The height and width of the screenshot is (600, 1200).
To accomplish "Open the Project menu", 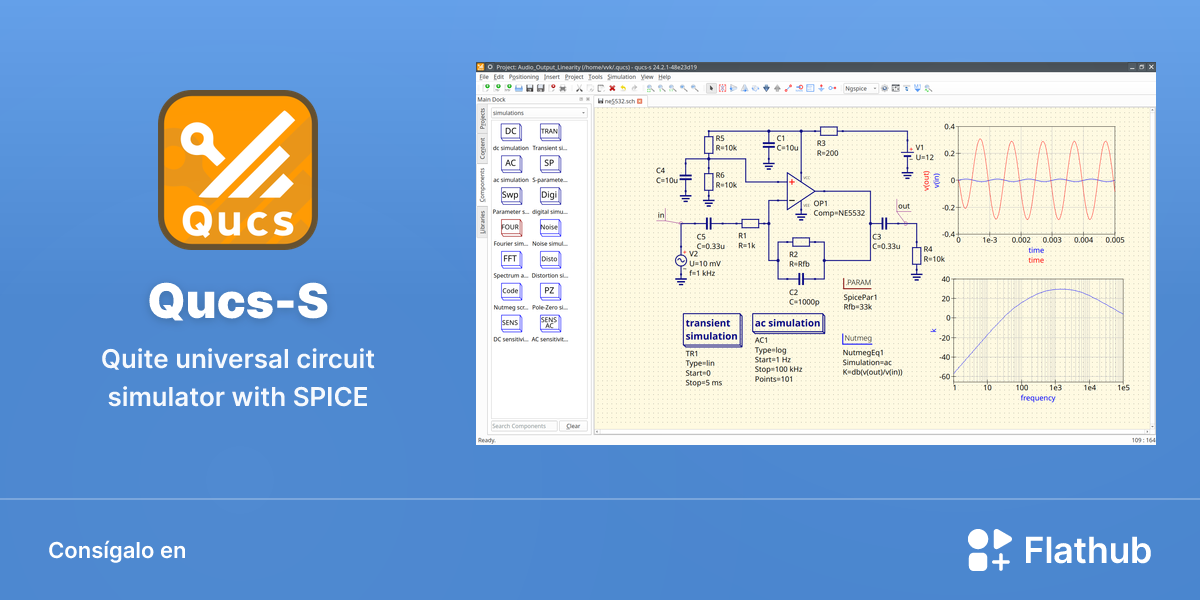I will click(x=574, y=77).
